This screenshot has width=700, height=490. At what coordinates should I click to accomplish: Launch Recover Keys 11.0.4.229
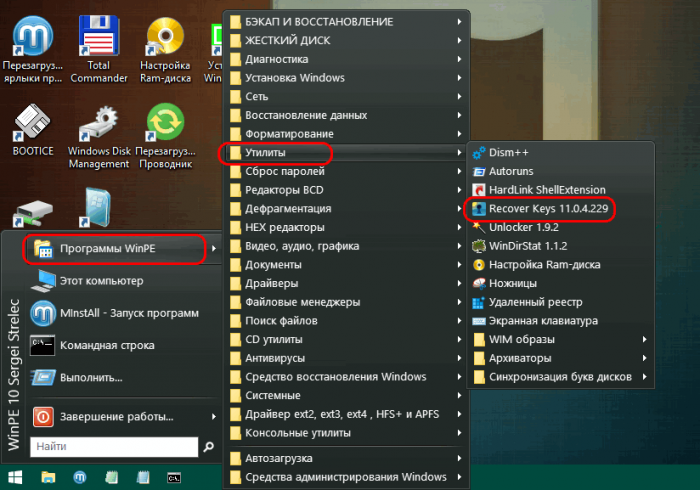click(x=560, y=209)
